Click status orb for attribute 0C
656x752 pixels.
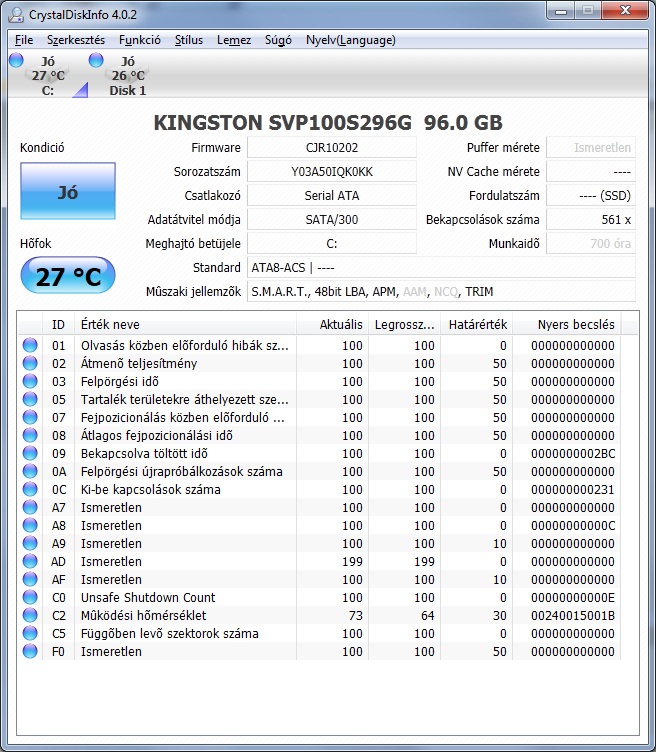pyautogui.click(x=30, y=489)
